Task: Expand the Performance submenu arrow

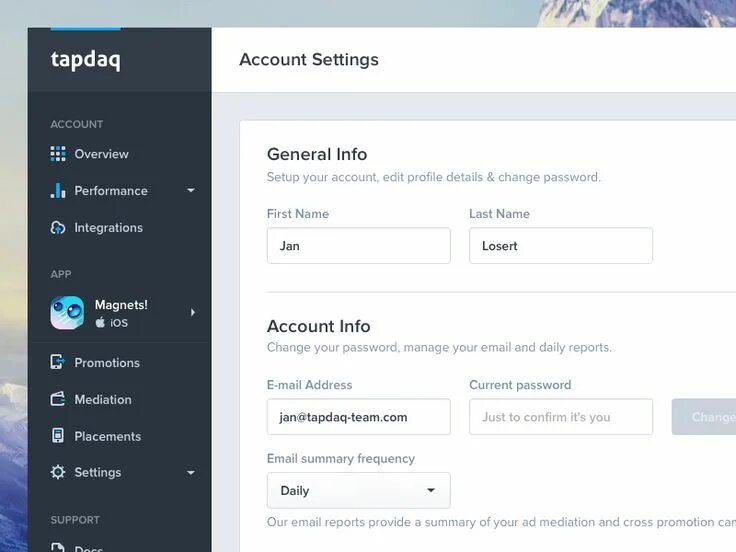Action: coord(191,191)
